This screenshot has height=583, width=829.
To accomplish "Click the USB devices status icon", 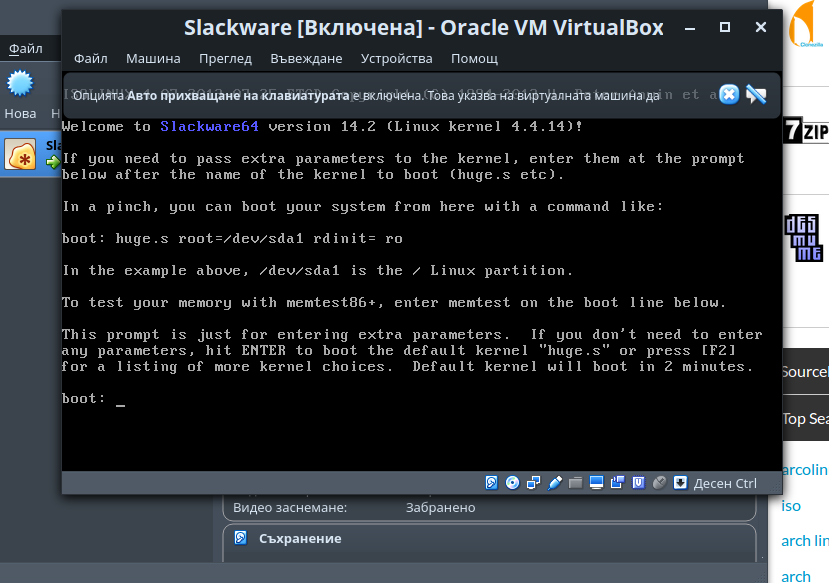I will pos(555,483).
